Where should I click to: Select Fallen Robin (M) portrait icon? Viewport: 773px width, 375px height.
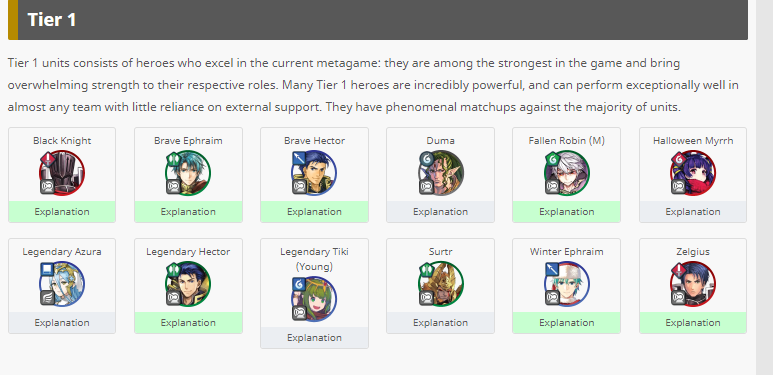click(566, 173)
